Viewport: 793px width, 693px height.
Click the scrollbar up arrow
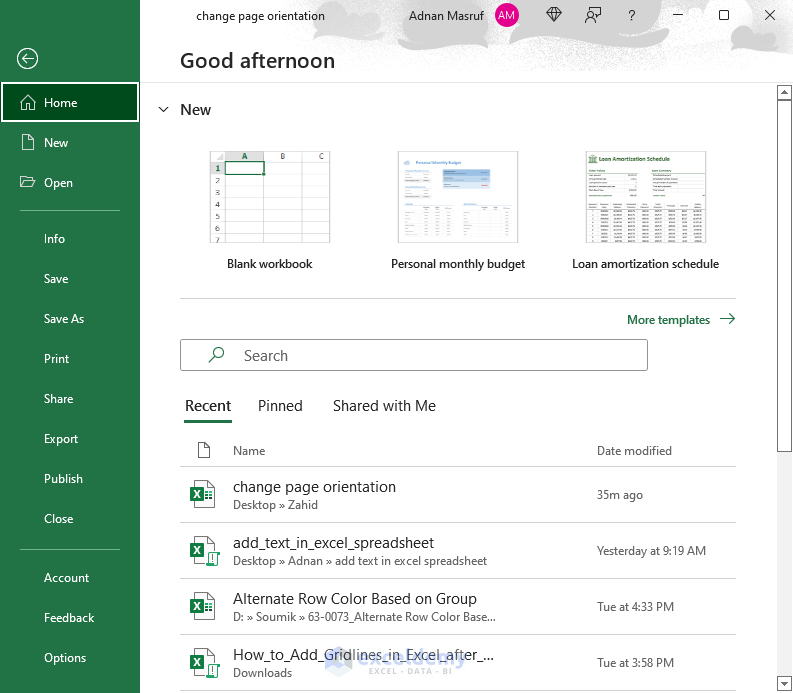tap(784, 93)
